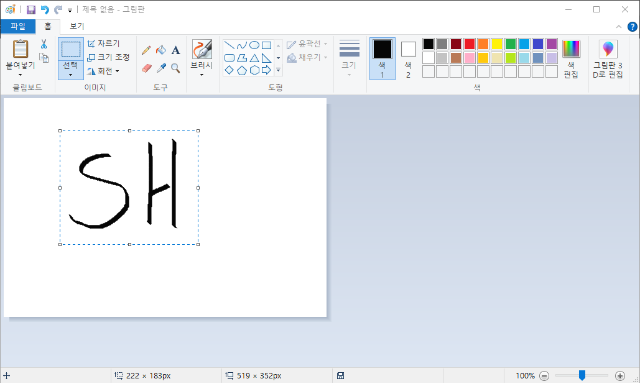
Task: Pick the red color swatch
Action: 469,44
